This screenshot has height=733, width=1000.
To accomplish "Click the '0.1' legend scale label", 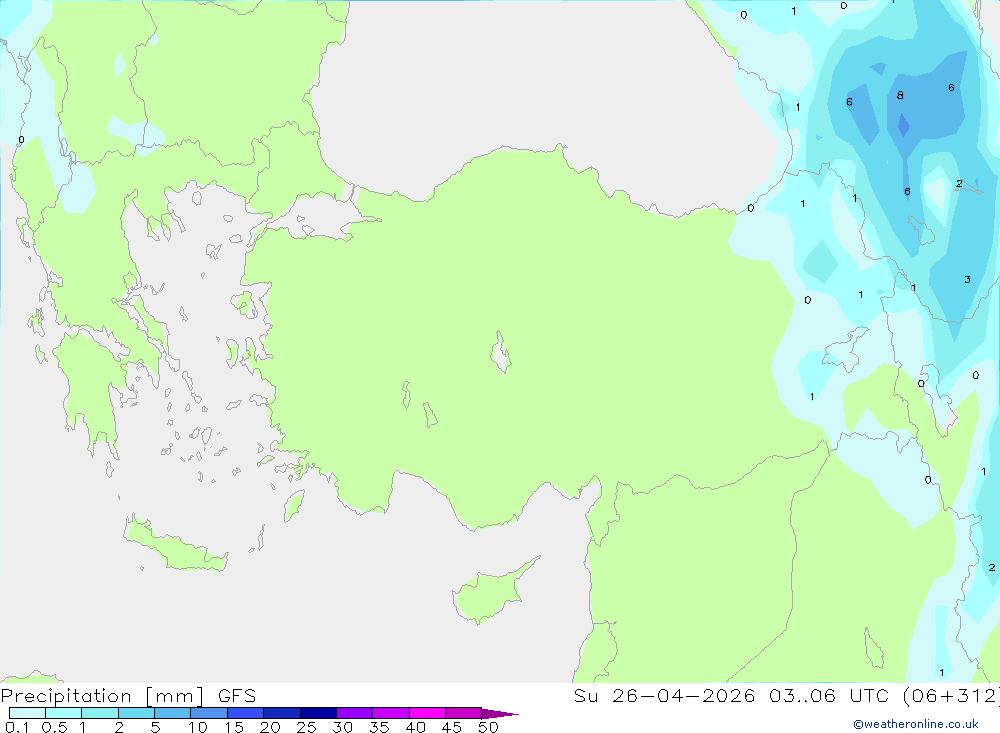I will coord(17,727).
